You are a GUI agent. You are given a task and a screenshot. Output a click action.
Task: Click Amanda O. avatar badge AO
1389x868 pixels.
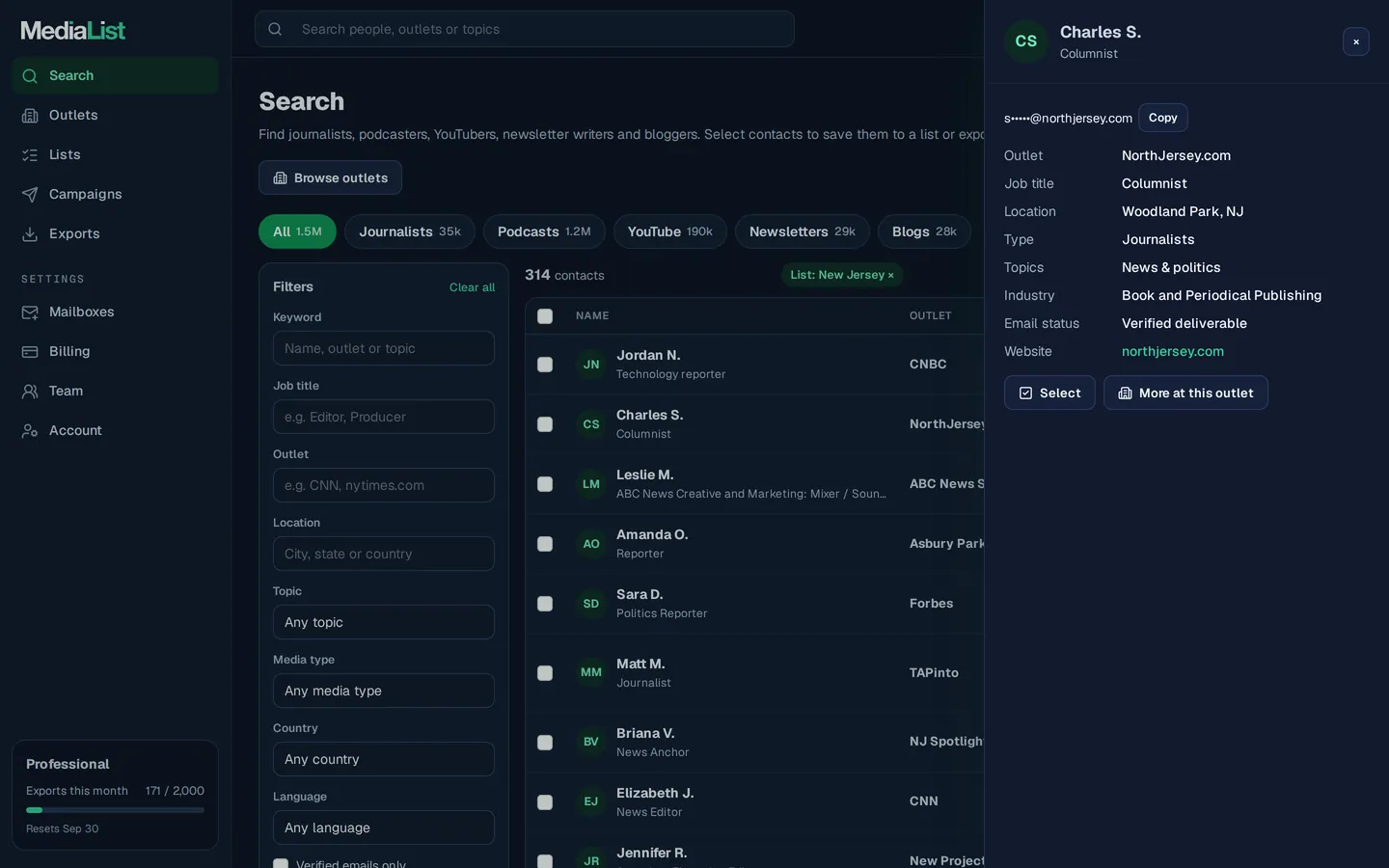tap(591, 544)
